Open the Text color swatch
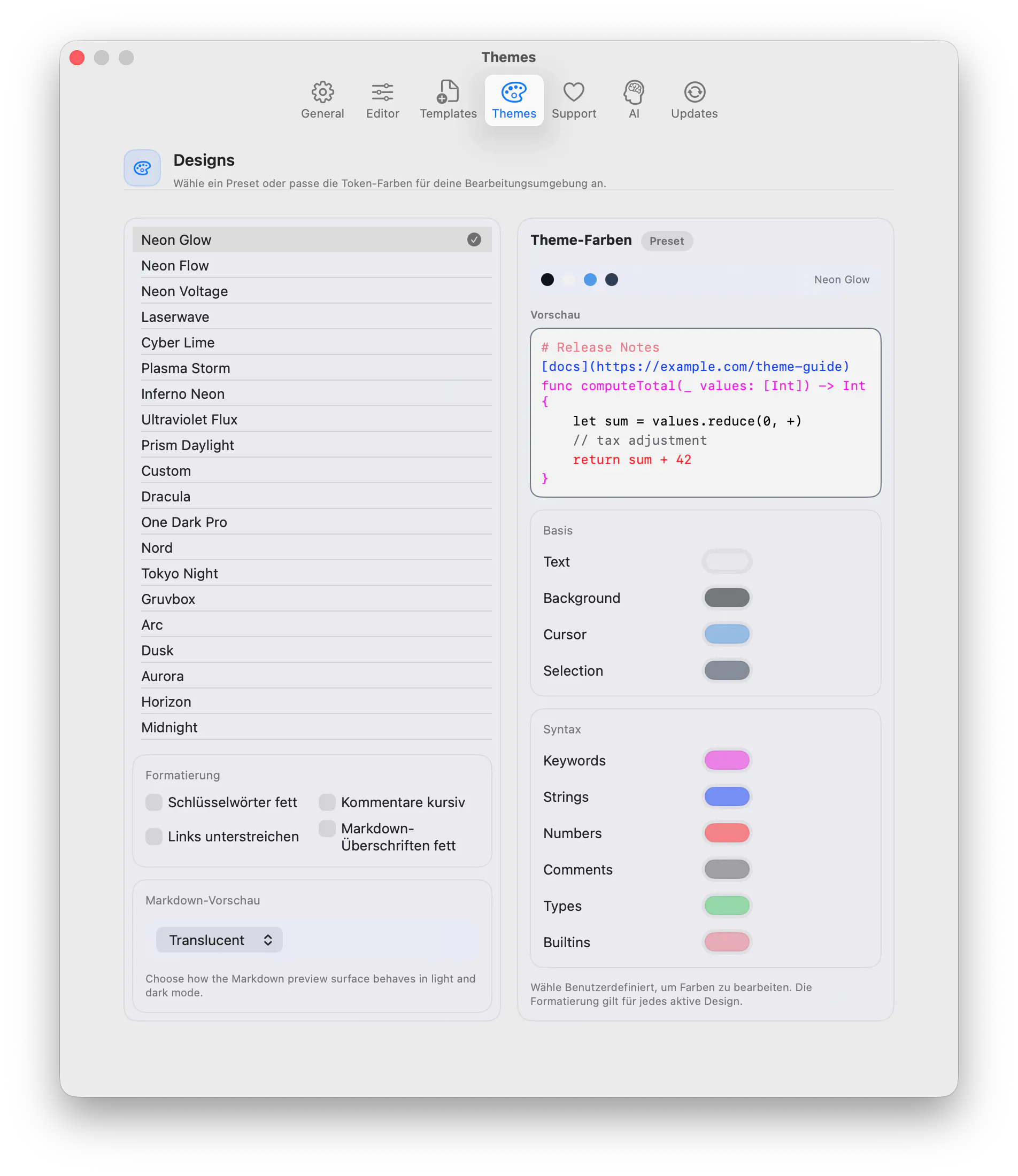 click(x=727, y=561)
